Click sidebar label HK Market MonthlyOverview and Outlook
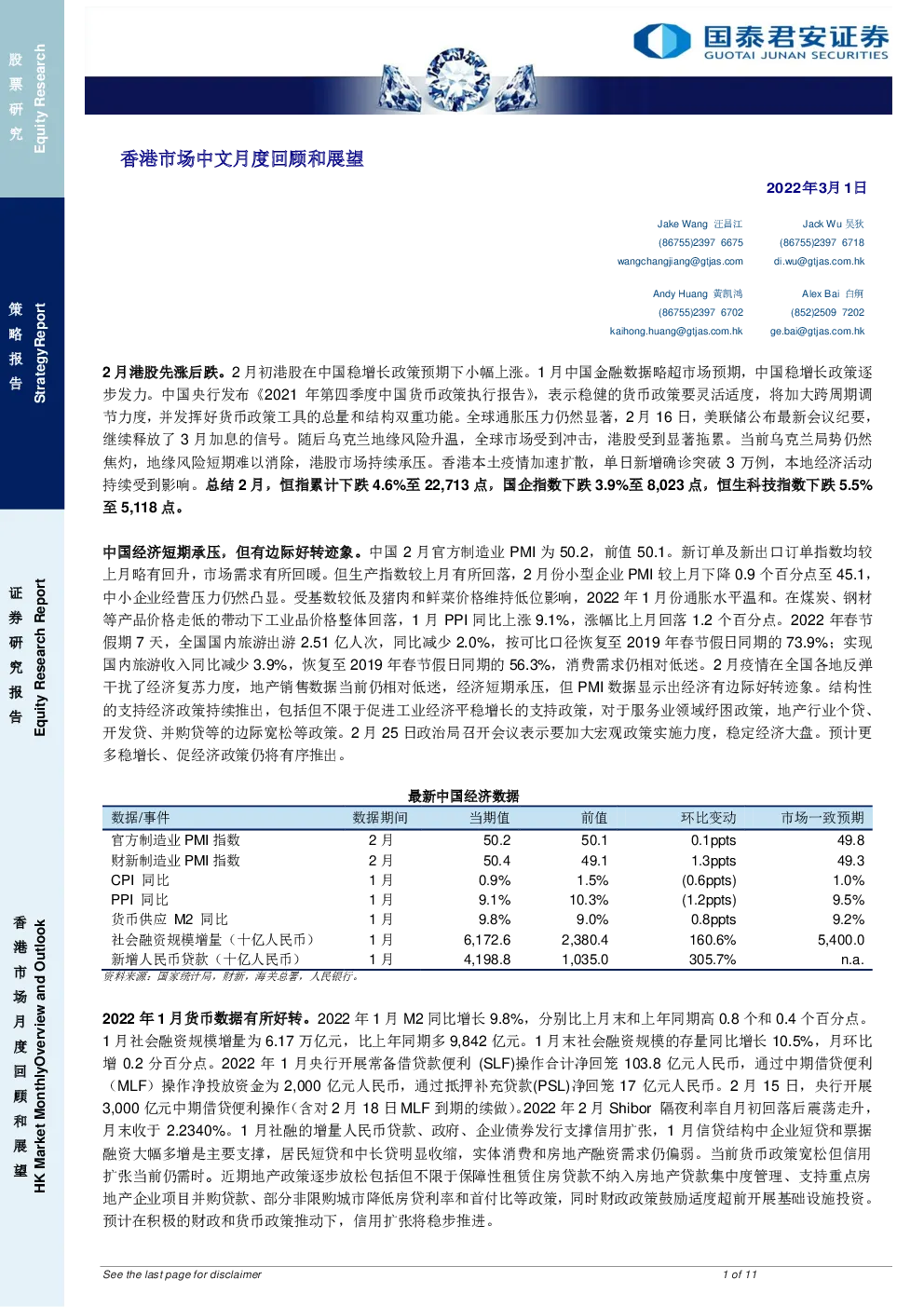 pyautogui.click(x=40, y=1056)
